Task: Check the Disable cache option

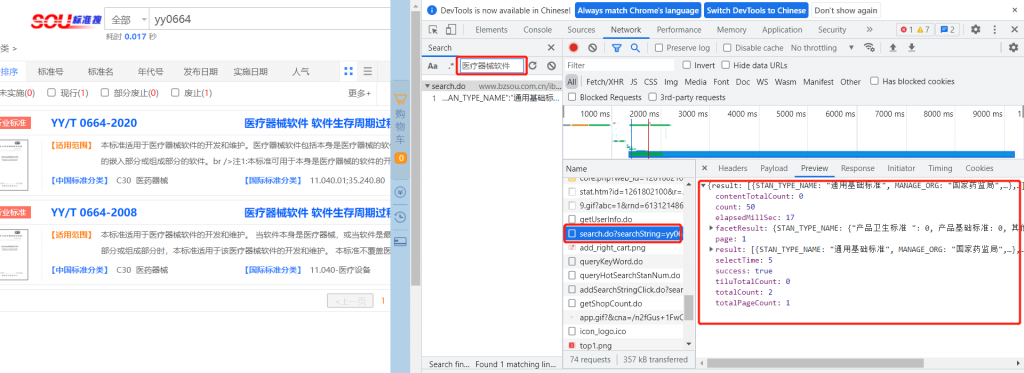Action: [728, 48]
